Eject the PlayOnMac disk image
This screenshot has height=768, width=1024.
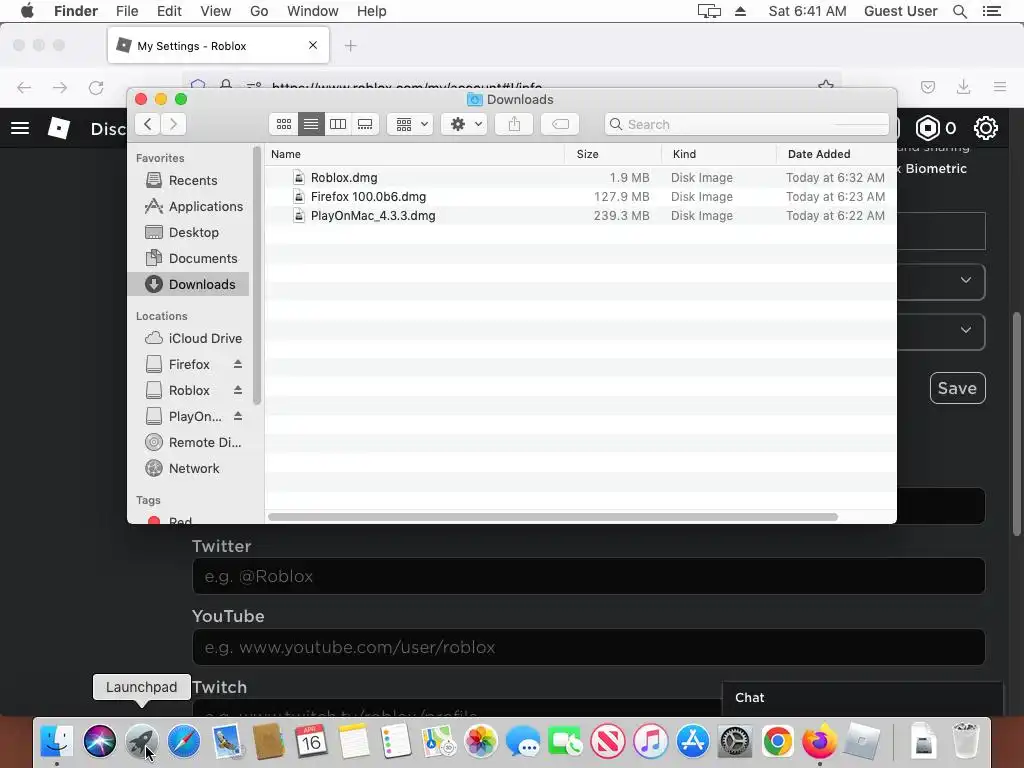(x=238, y=416)
